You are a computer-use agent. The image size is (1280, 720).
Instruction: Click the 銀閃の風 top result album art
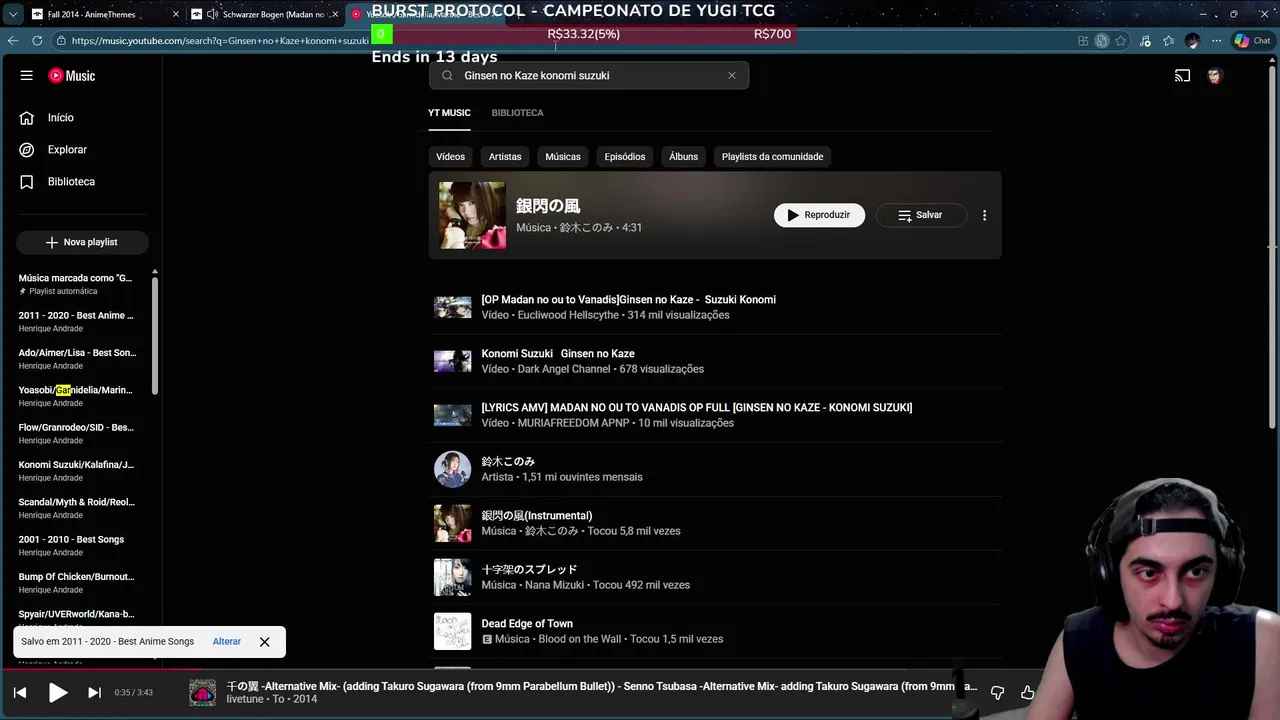pyautogui.click(x=472, y=215)
